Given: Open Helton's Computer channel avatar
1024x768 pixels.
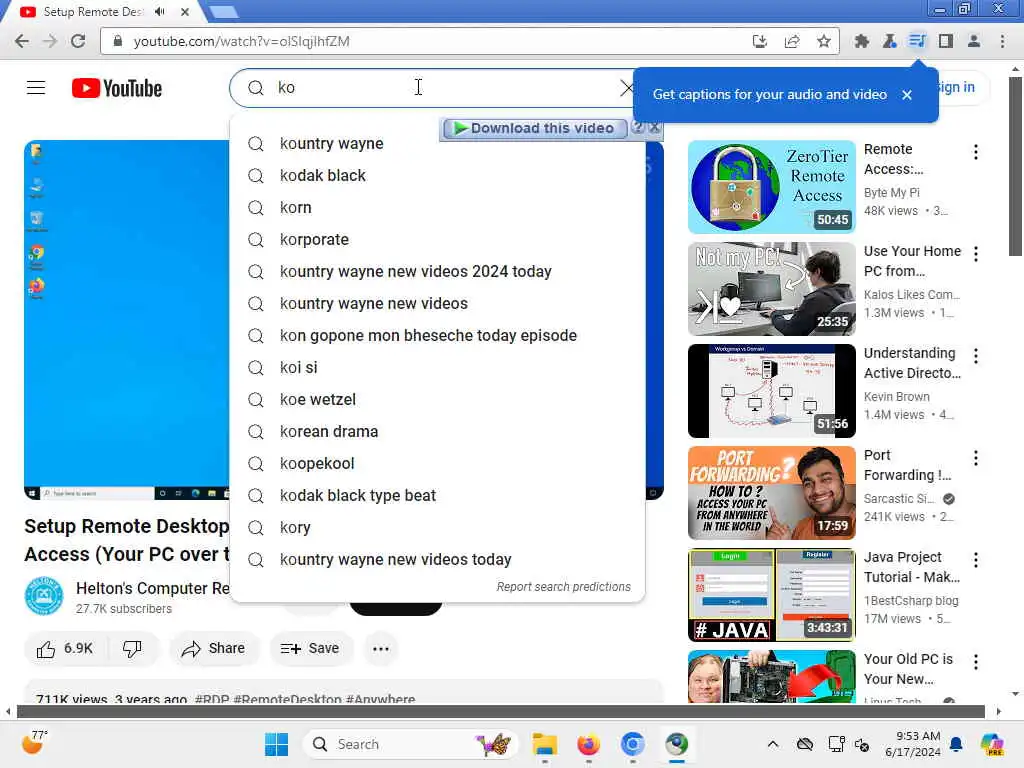Looking at the screenshot, I should (x=44, y=596).
